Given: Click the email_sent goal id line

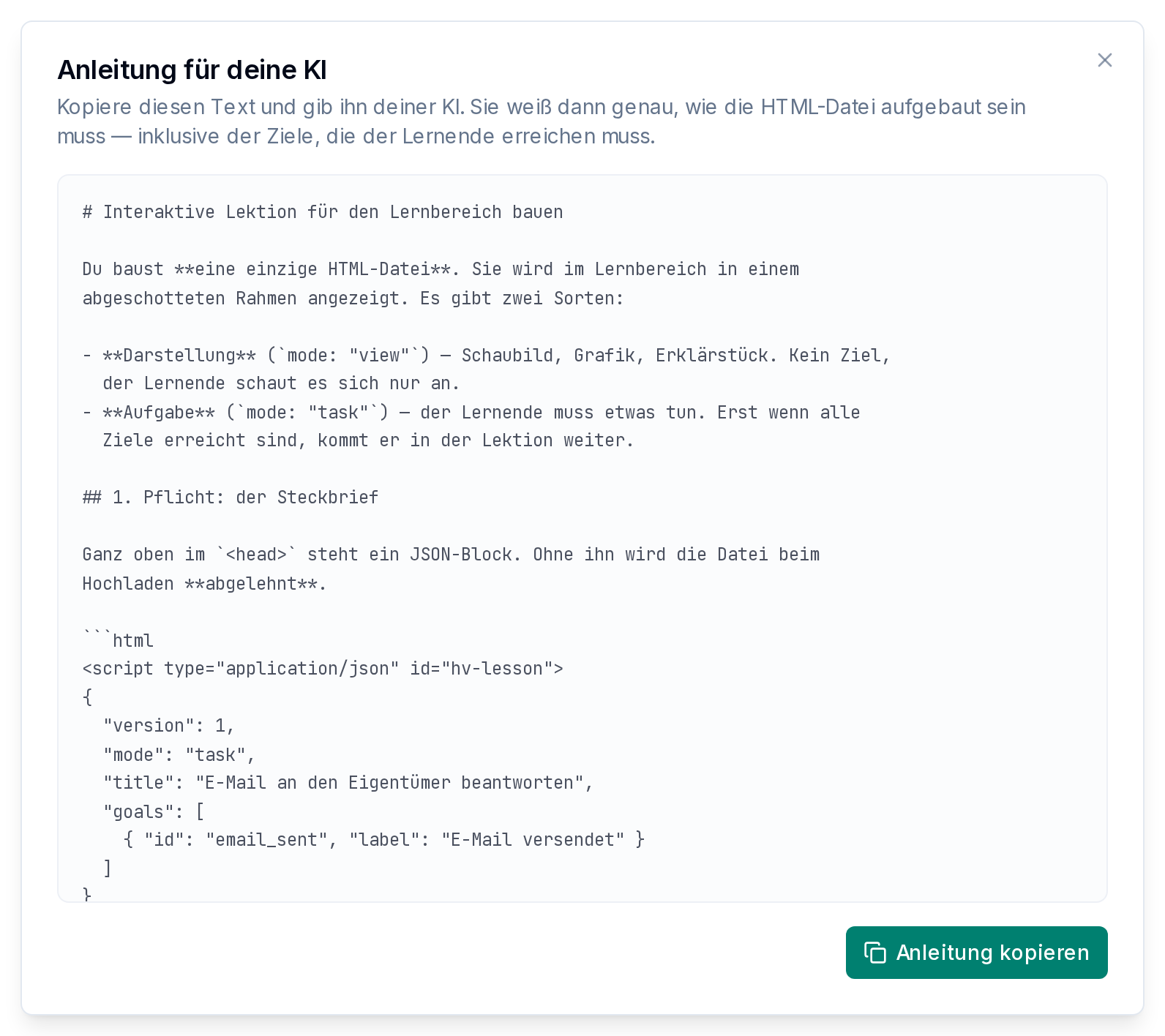Looking at the screenshot, I should [x=384, y=840].
